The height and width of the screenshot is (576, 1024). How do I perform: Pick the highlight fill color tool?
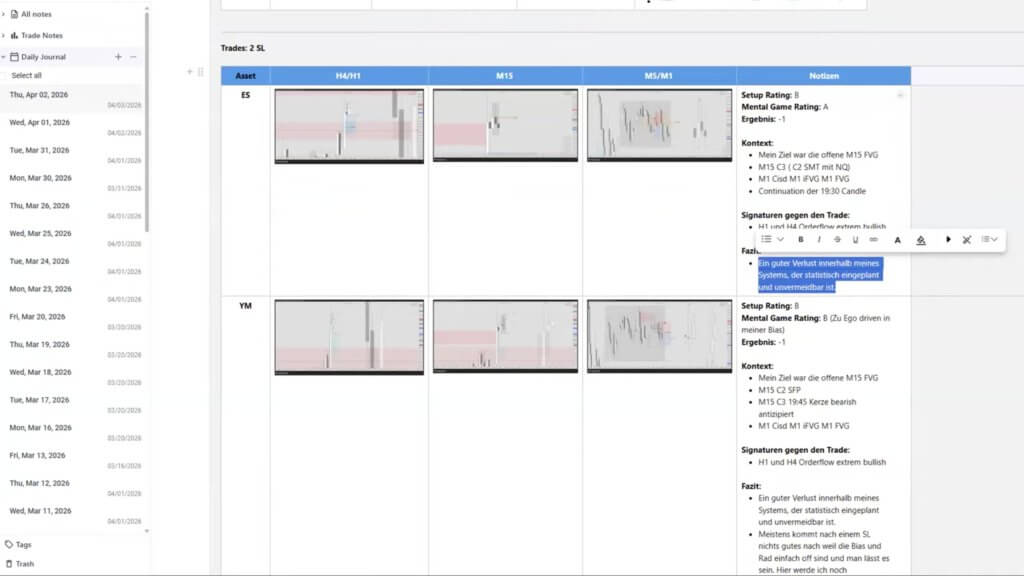click(921, 240)
